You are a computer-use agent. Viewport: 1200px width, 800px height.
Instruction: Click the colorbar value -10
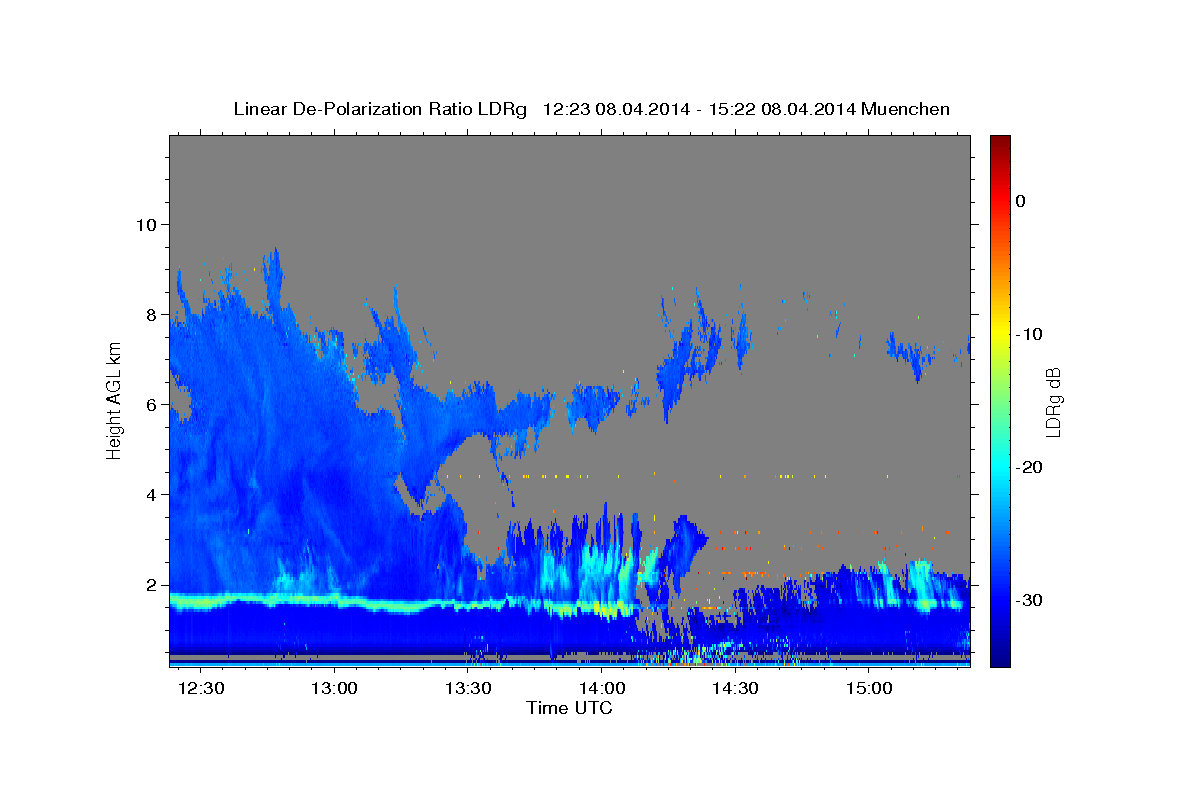1029,334
